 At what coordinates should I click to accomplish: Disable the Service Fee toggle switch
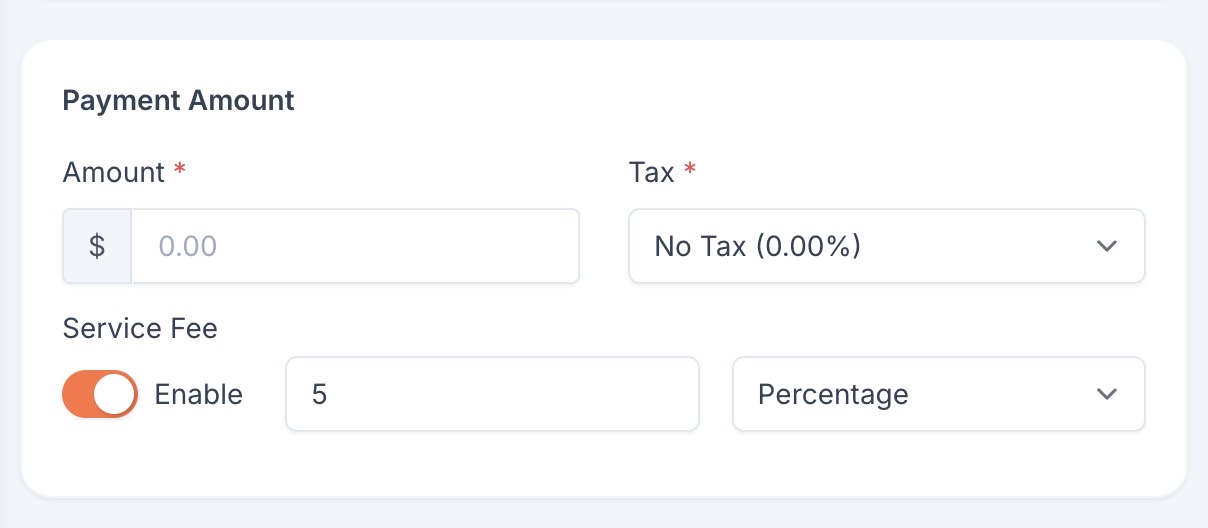pyautogui.click(x=100, y=394)
